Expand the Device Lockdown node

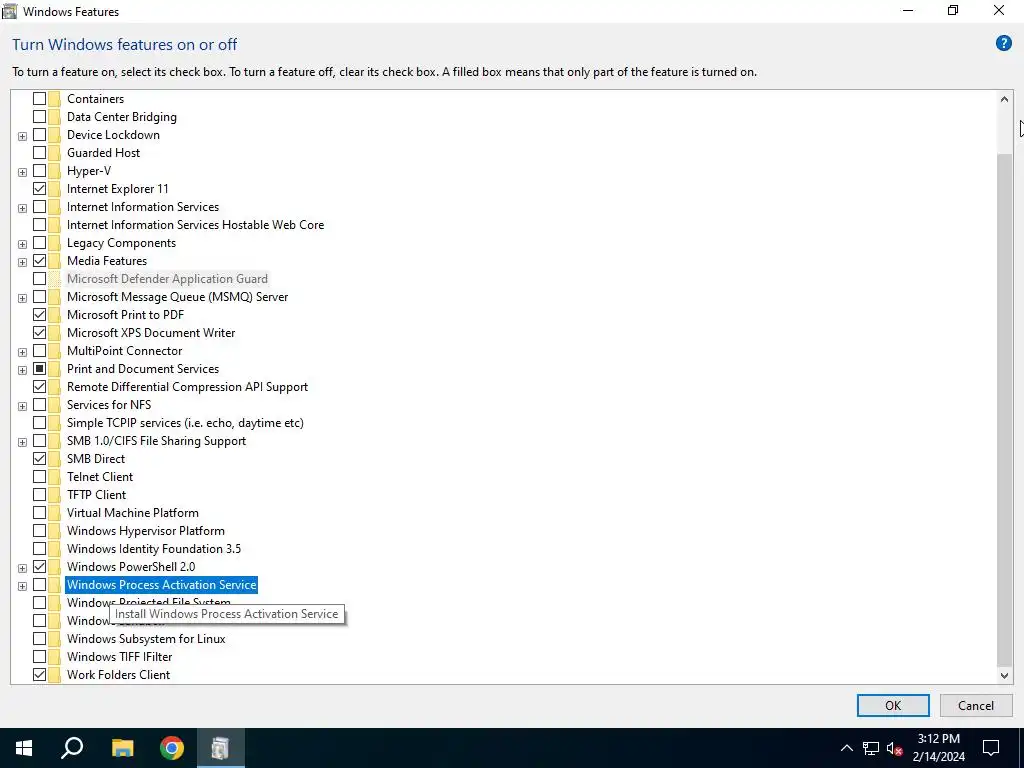click(x=22, y=136)
